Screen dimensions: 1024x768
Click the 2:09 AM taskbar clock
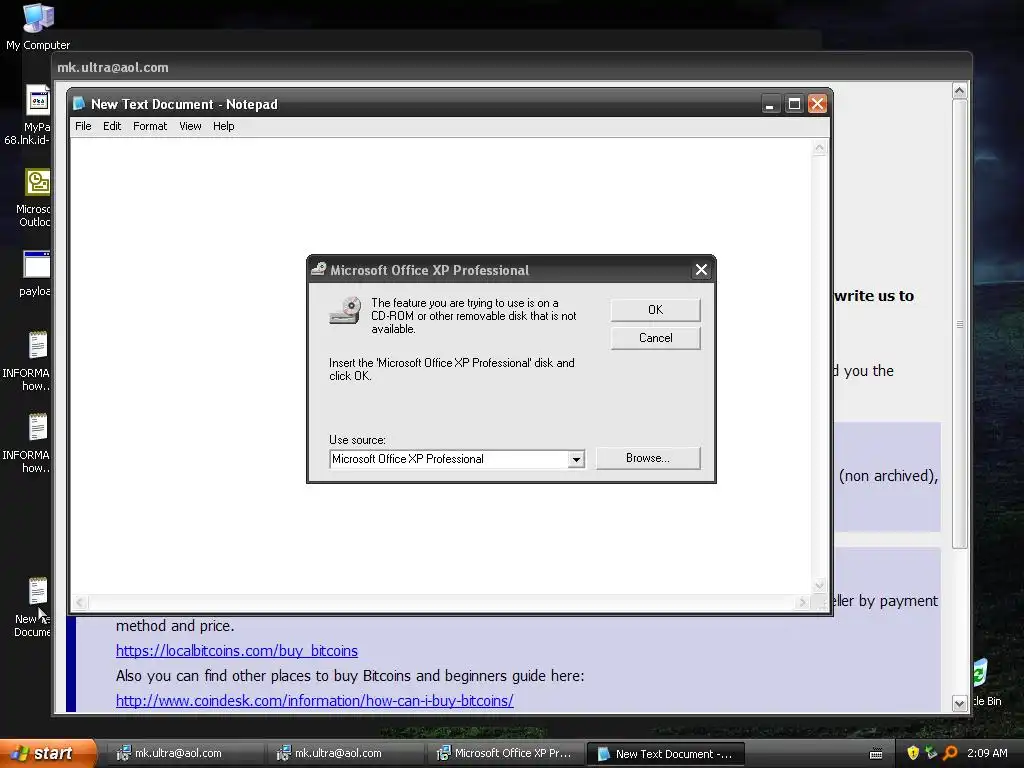[987, 753]
